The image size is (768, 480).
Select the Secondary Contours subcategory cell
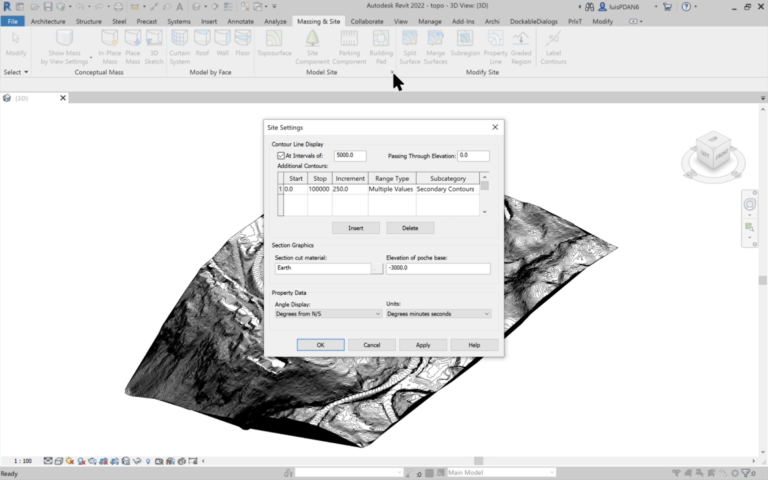point(448,189)
